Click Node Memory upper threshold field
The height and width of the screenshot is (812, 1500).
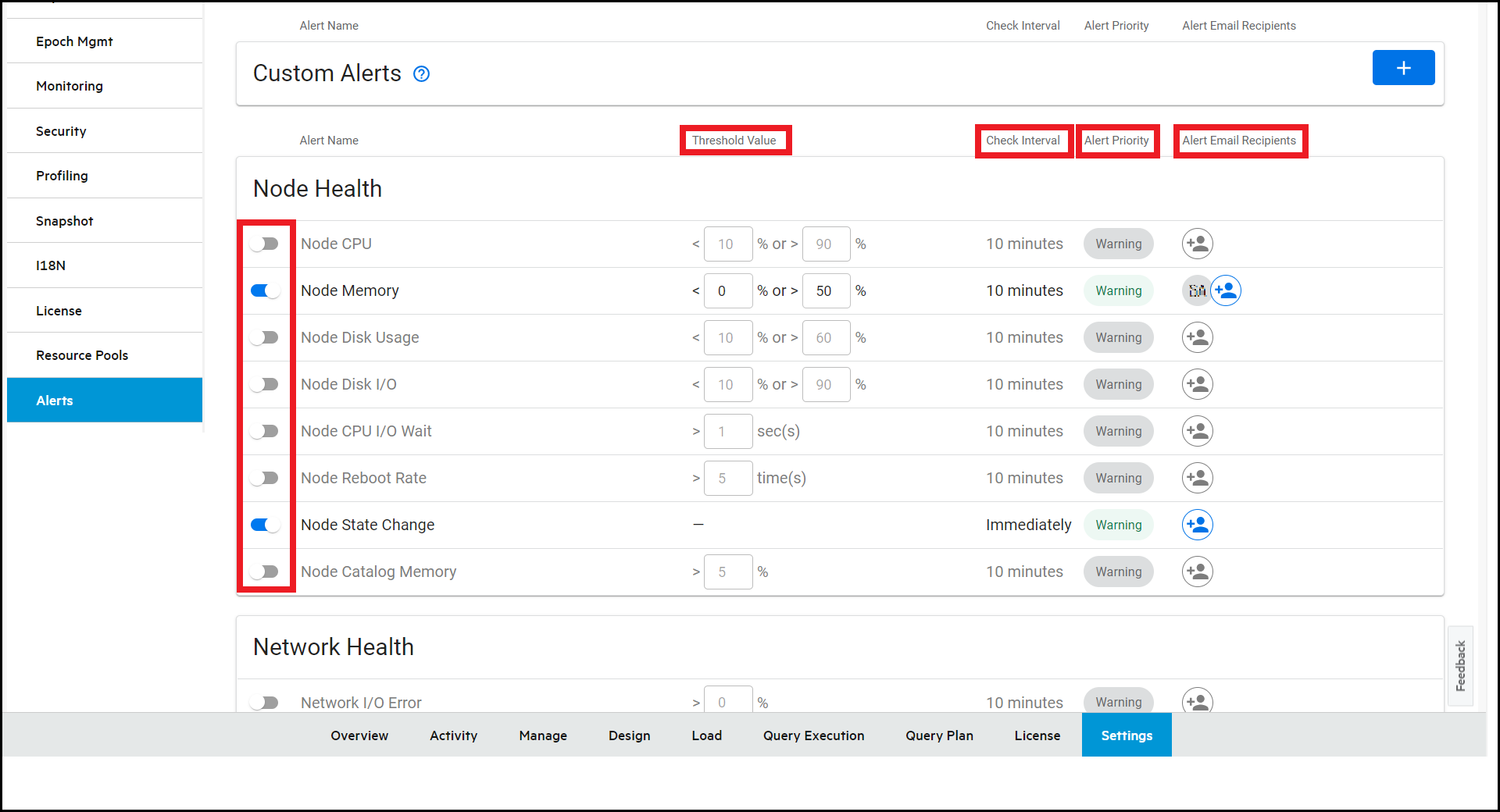826,291
